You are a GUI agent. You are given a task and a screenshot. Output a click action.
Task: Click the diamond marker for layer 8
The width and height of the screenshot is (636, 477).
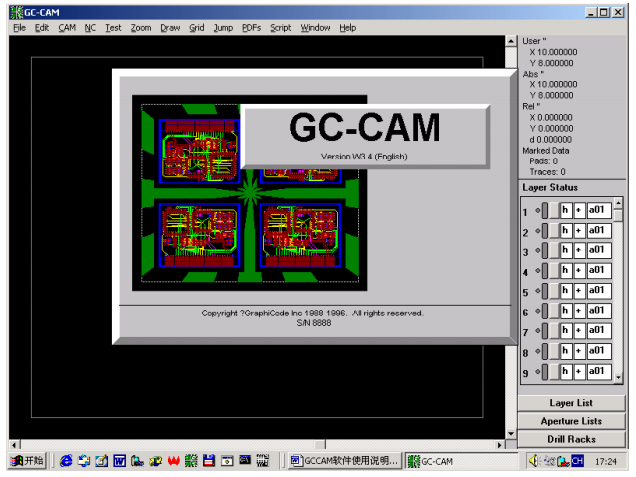pyautogui.click(x=537, y=350)
